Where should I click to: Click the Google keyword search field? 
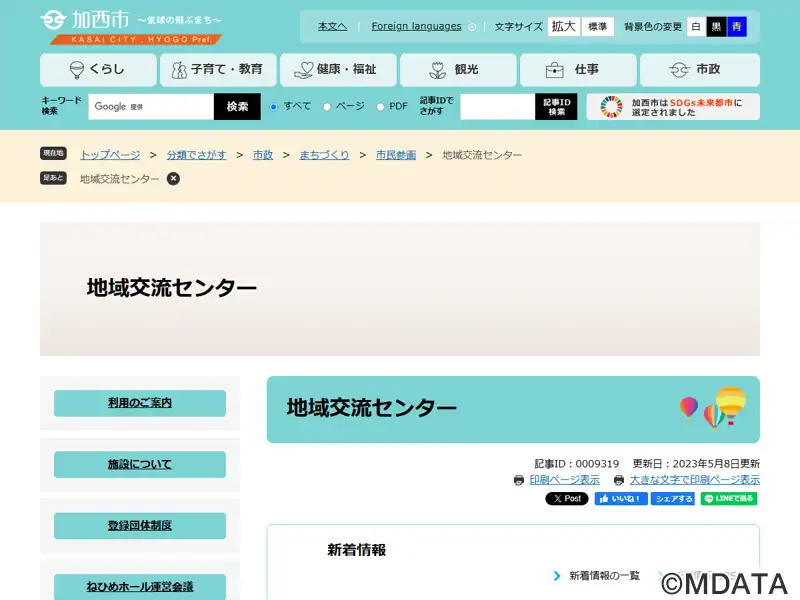click(151, 107)
